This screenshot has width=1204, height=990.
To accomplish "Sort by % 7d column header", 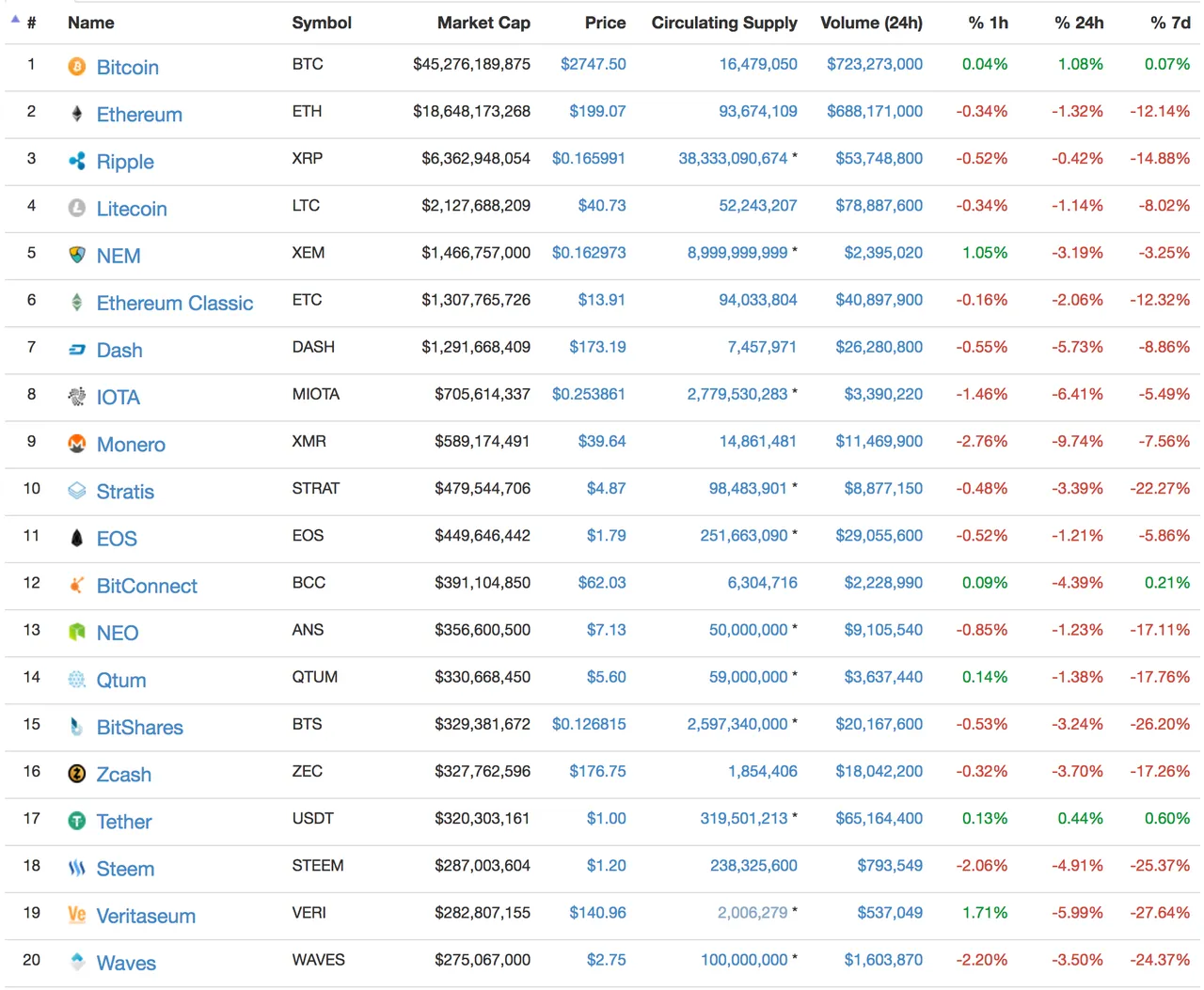I will click(1170, 23).
